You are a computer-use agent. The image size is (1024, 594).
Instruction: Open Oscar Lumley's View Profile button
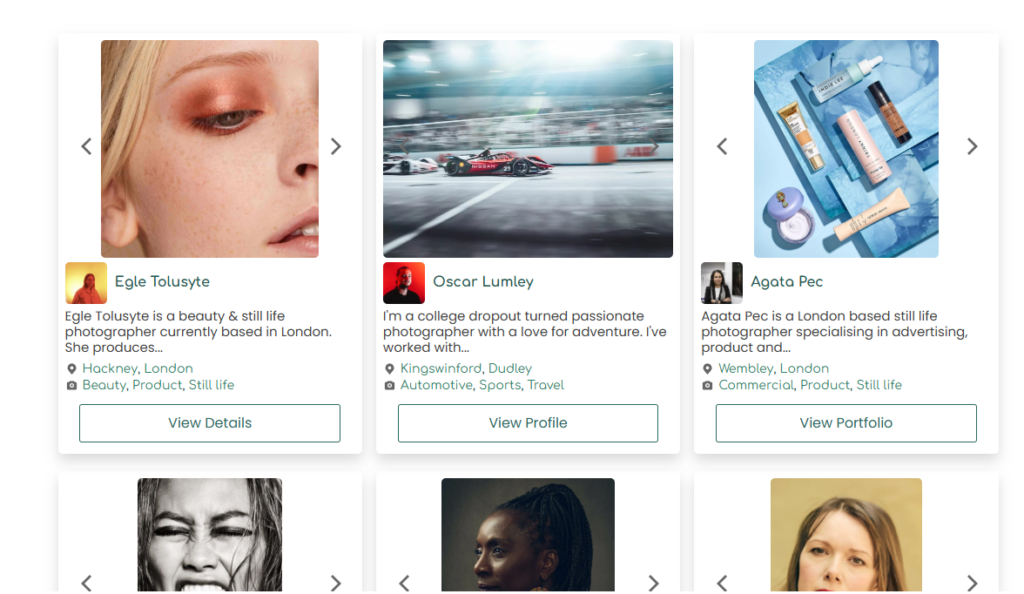coord(528,423)
